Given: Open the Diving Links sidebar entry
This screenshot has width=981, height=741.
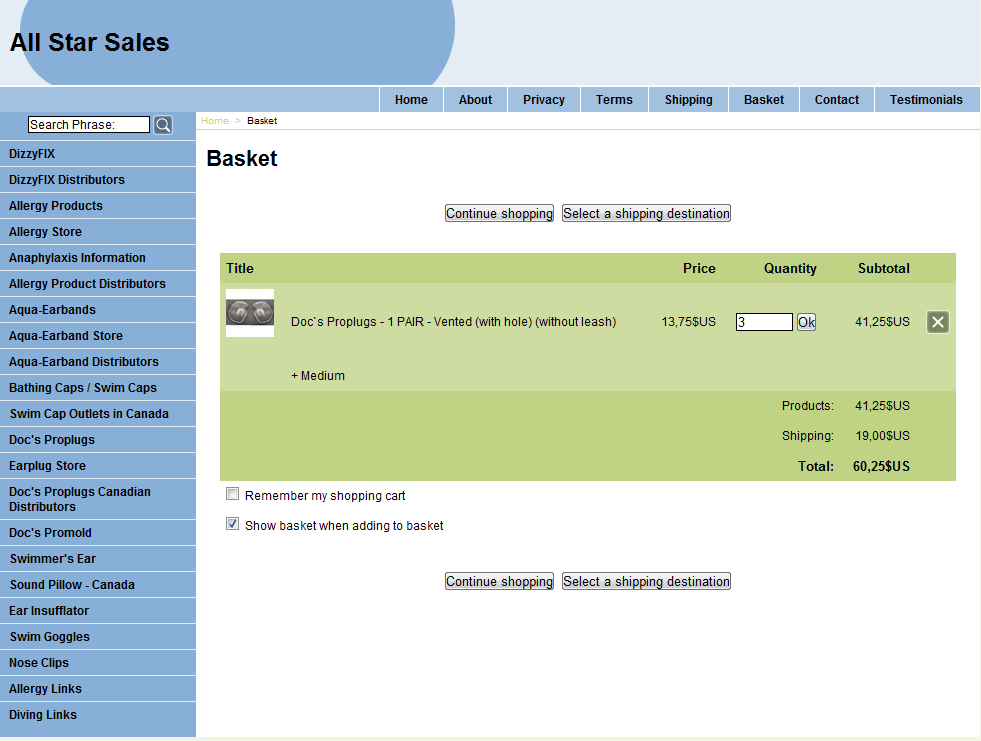Looking at the screenshot, I should 43,715.
